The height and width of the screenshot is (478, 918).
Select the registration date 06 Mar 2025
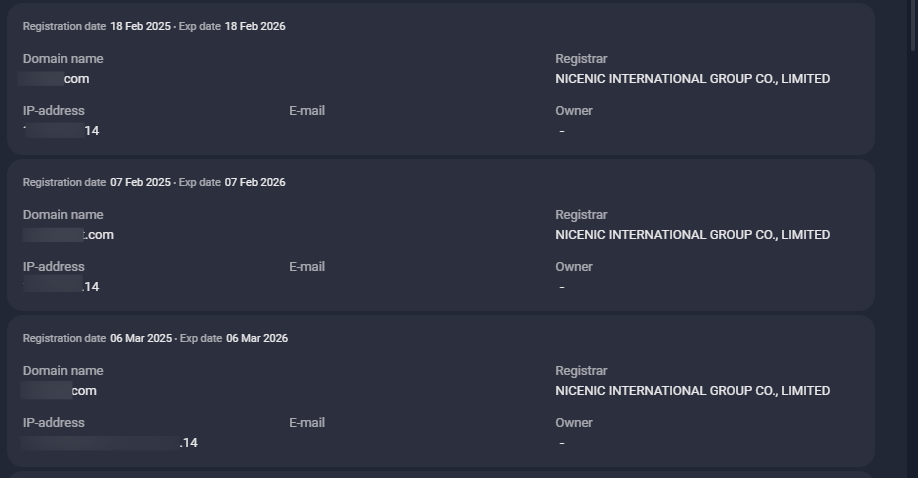141,338
